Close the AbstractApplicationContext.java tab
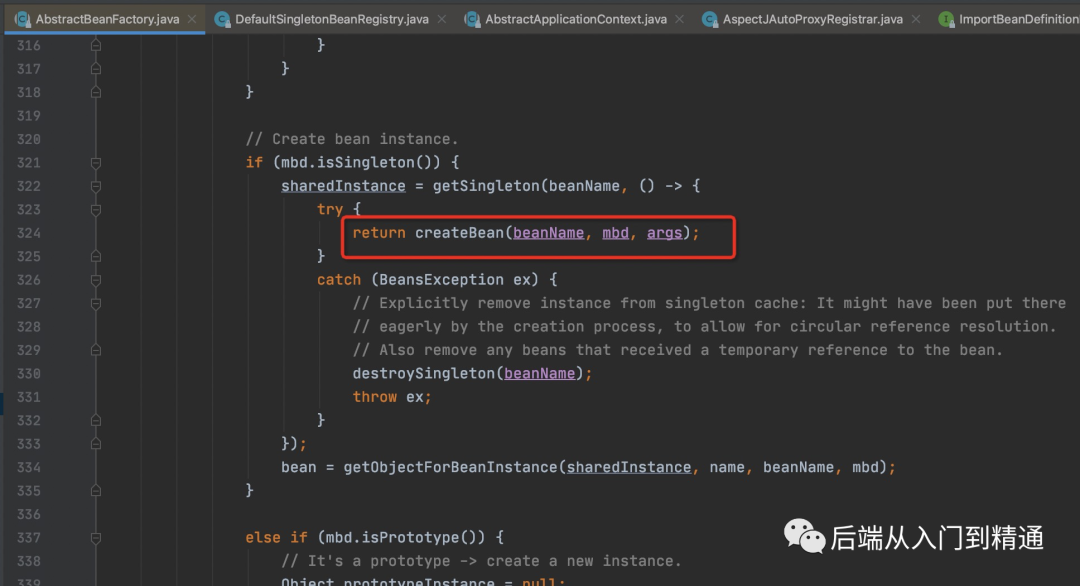The height and width of the screenshot is (586, 1080). coord(680,19)
